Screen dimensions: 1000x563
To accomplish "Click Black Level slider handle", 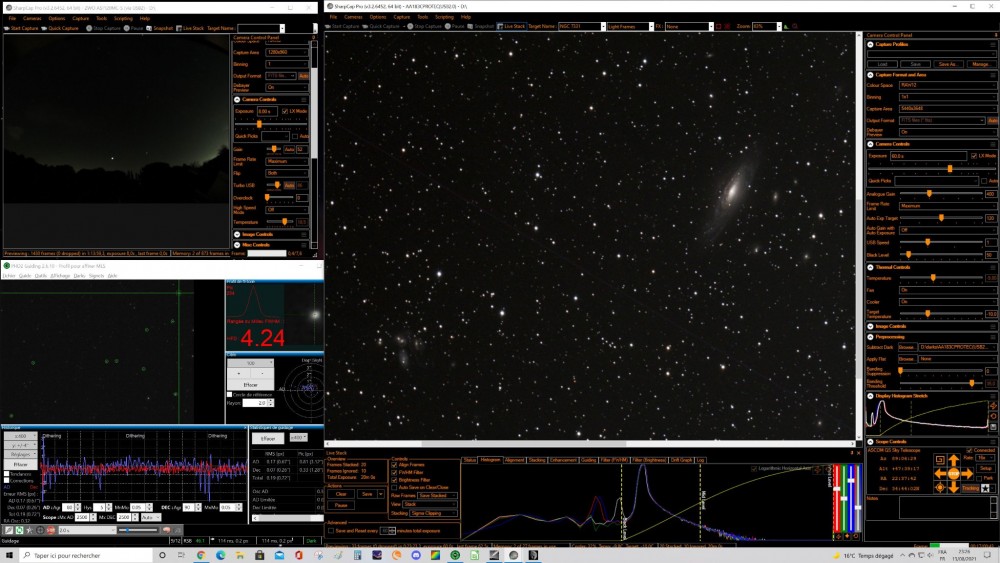I will pyautogui.click(x=909, y=254).
